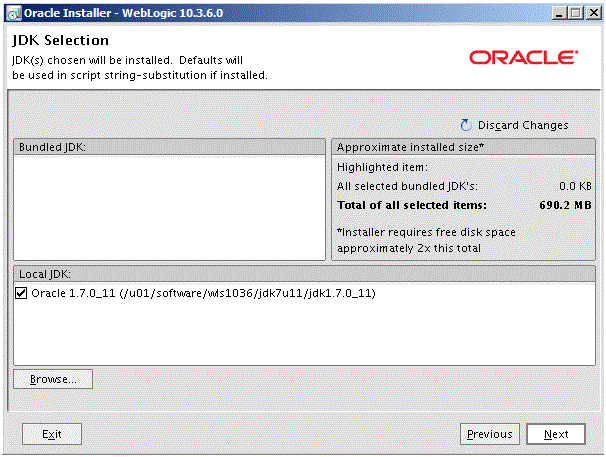Viewport: 606px width, 457px height.
Task: Go back with the Previous button
Action: click(490, 434)
